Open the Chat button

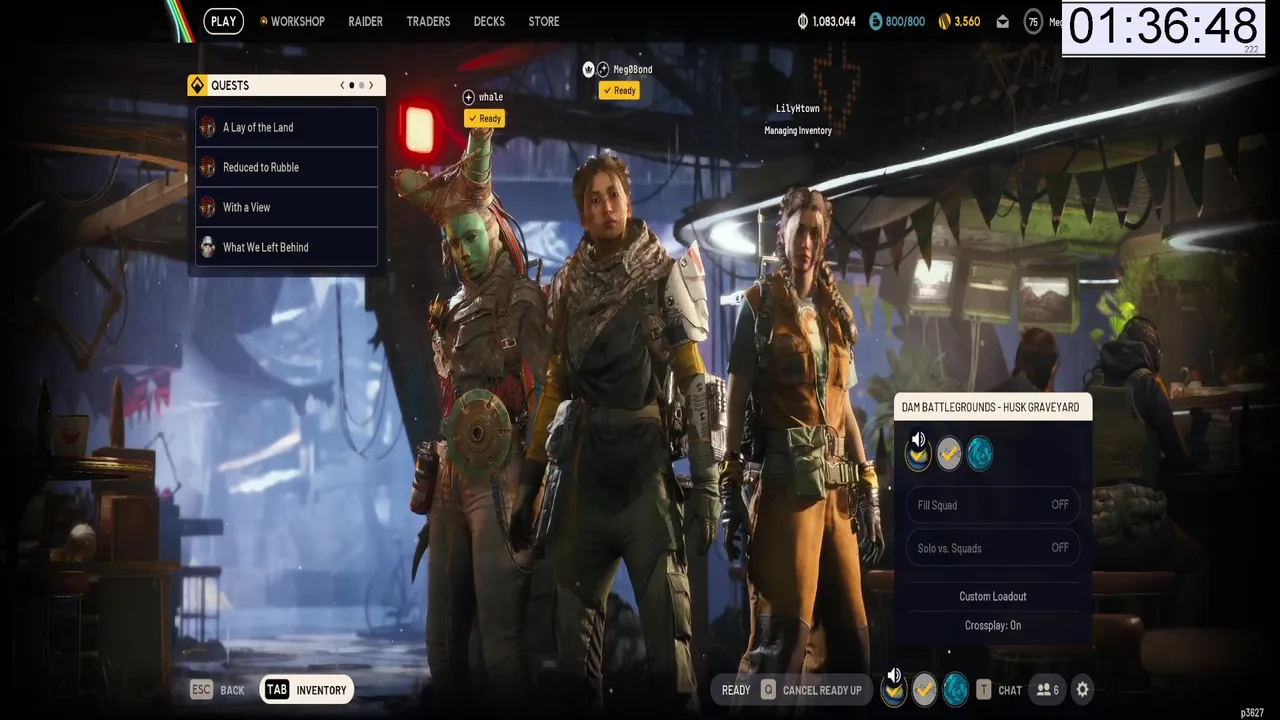999,689
